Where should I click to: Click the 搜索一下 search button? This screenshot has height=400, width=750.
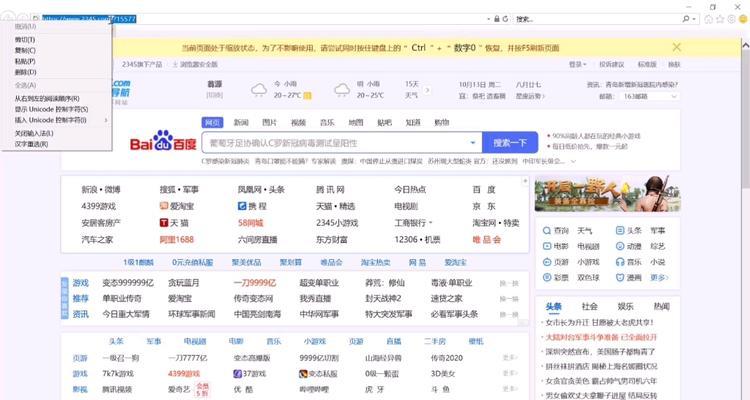(x=510, y=143)
